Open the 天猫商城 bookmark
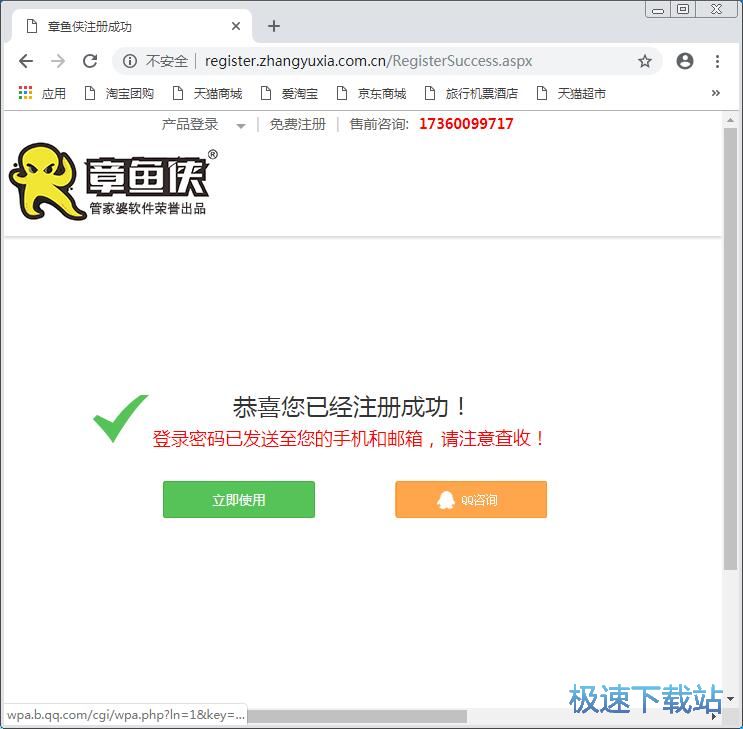 (207, 93)
